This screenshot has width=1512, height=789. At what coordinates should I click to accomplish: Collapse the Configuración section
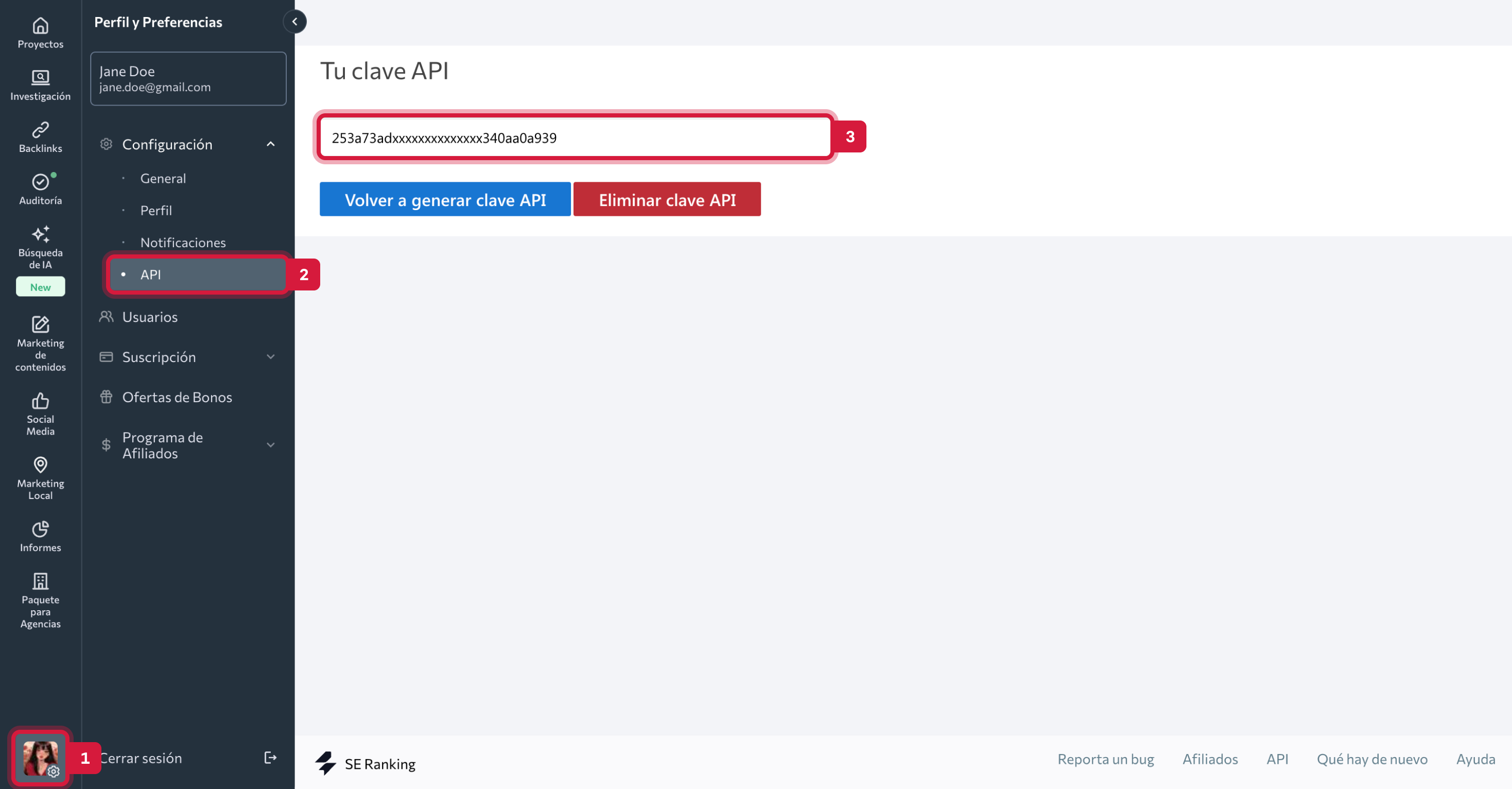[271, 144]
